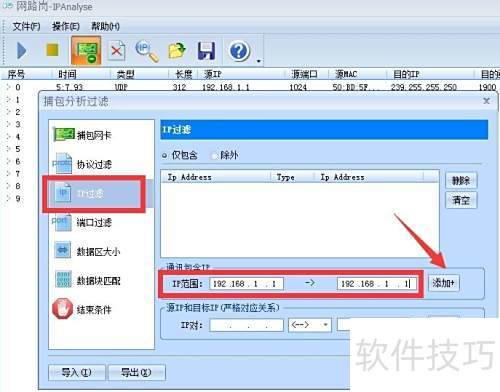This screenshot has height=392, width=500.
Task: Expand packet row 6
Action: 8,161
